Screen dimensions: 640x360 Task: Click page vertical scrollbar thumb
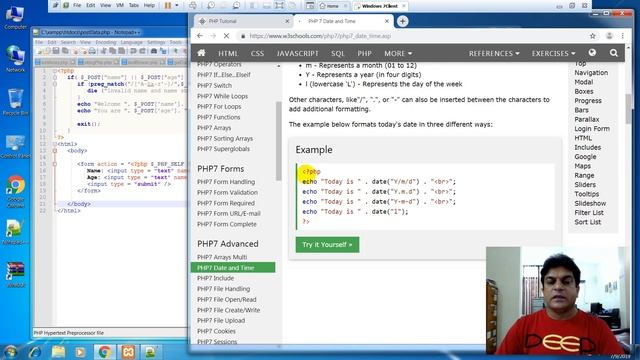pyautogui.click(x=628, y=109)
